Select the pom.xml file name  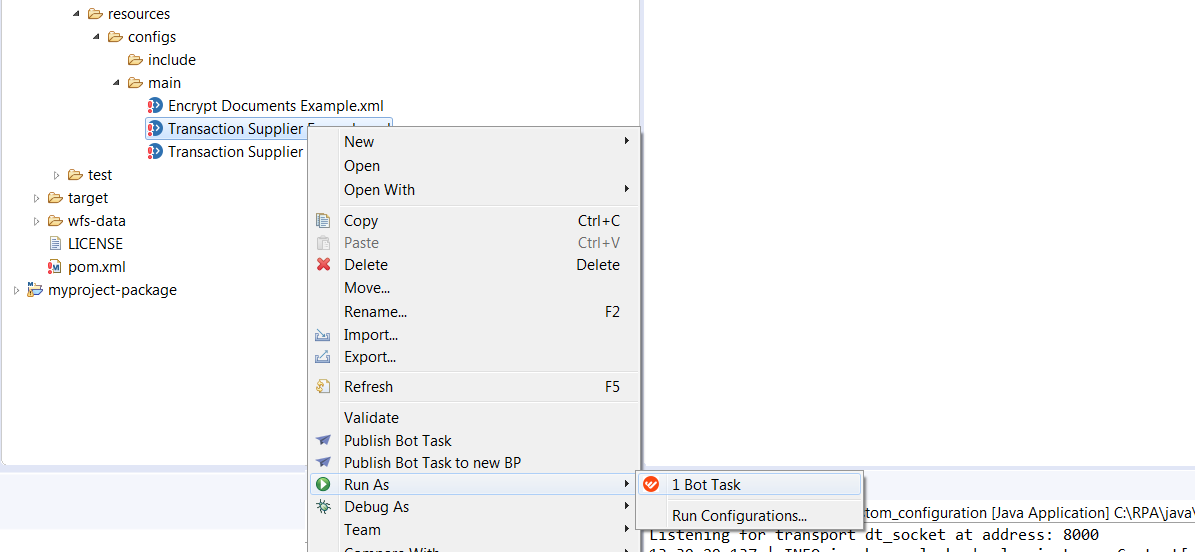point(97,267)
